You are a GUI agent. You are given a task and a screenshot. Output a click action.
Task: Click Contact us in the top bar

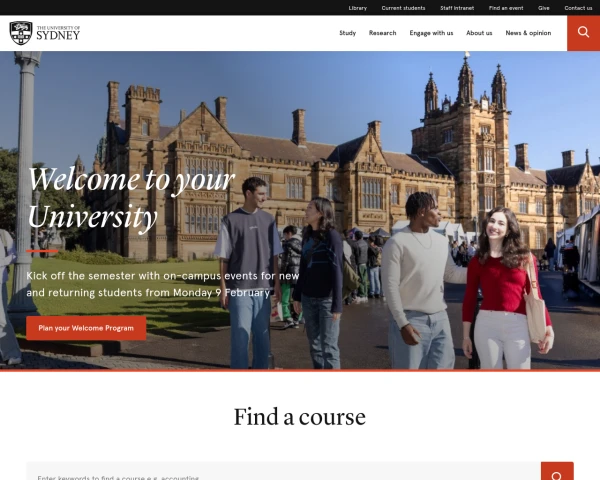[x=578, y=8]
